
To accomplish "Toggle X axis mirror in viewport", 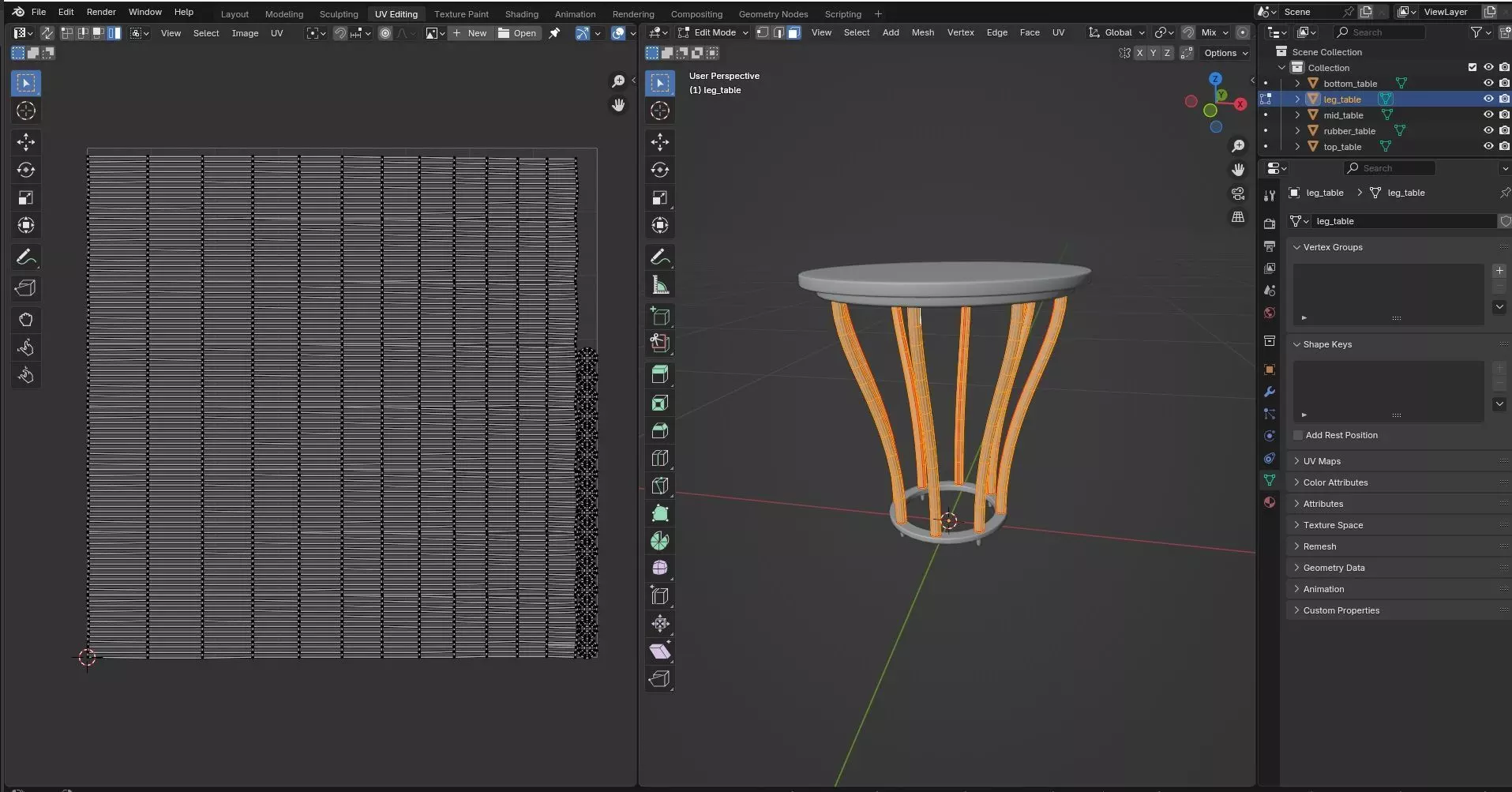I will click(x=1139, y=53).
